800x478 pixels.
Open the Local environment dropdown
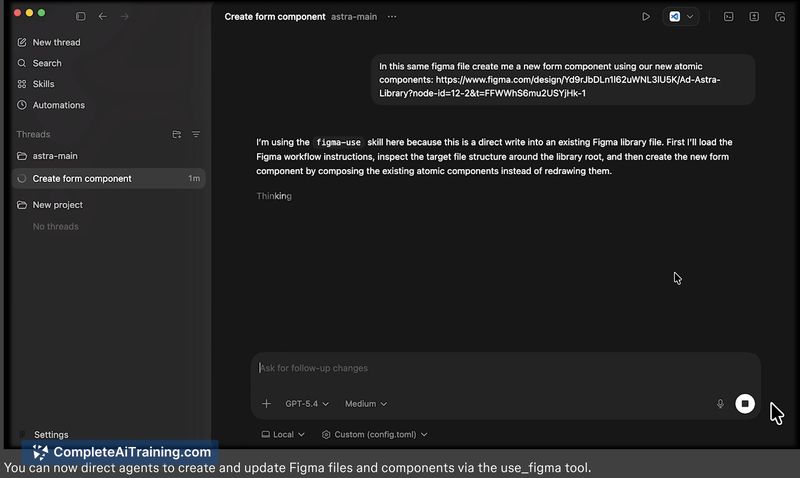point(283,435)
